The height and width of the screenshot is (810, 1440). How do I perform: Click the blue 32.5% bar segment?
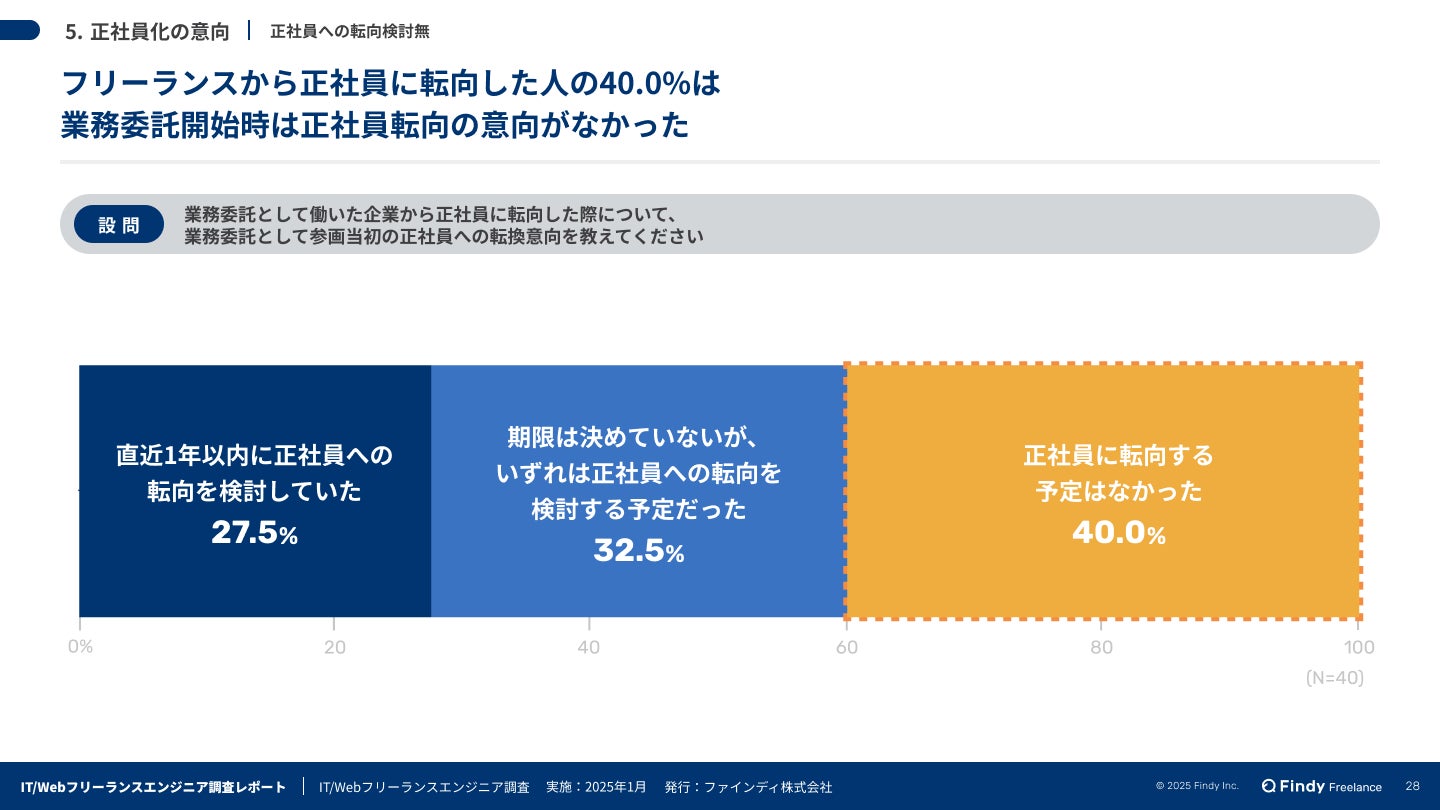tap(638, 491)
